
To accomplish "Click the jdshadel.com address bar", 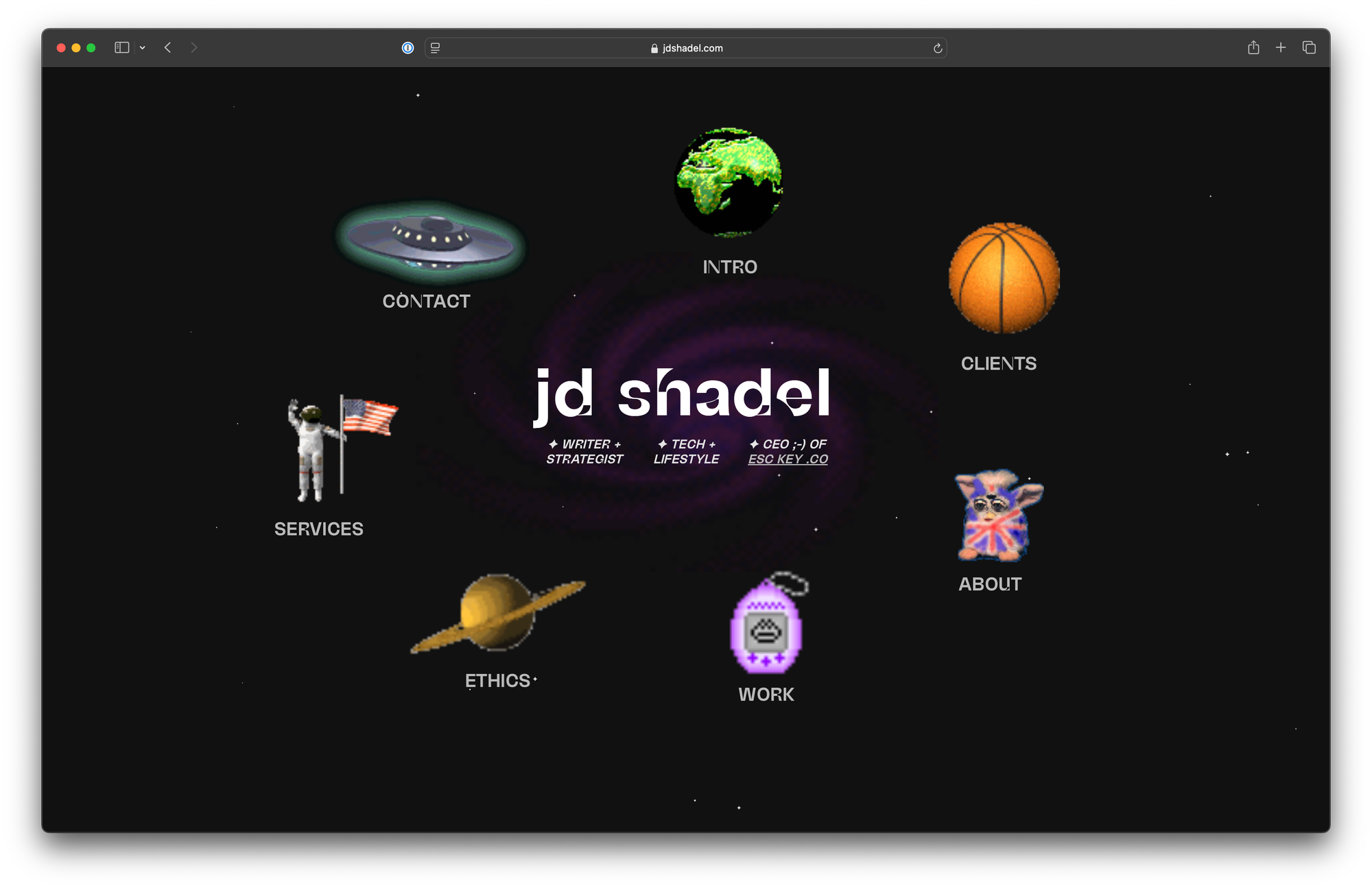I will [686, 48].
